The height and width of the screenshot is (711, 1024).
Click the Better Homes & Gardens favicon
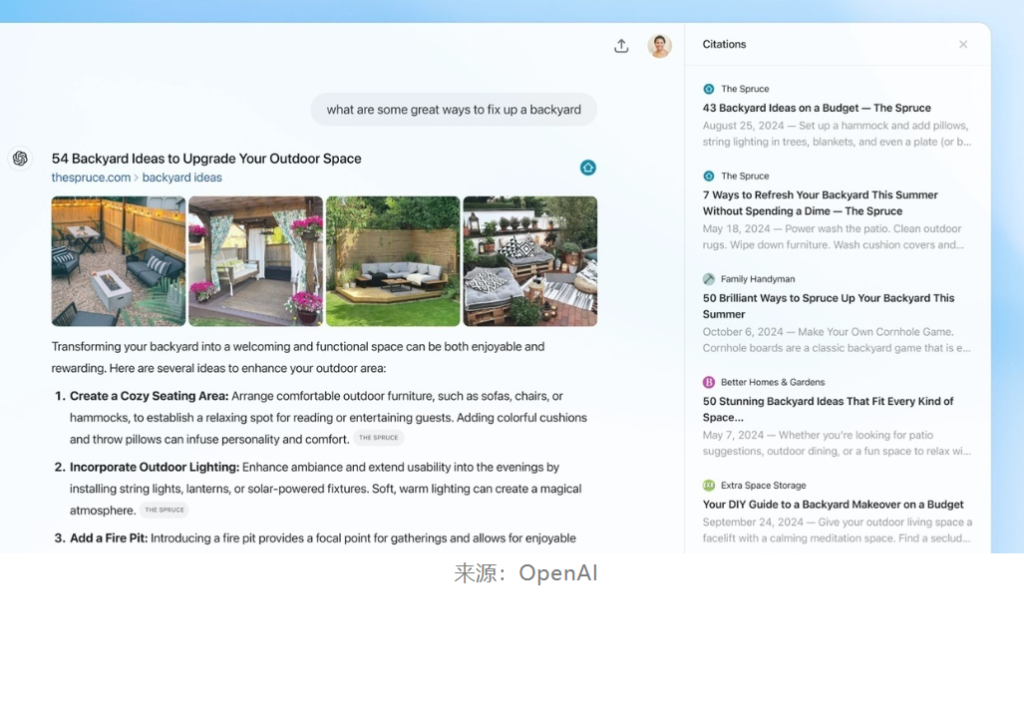point(709,382)
